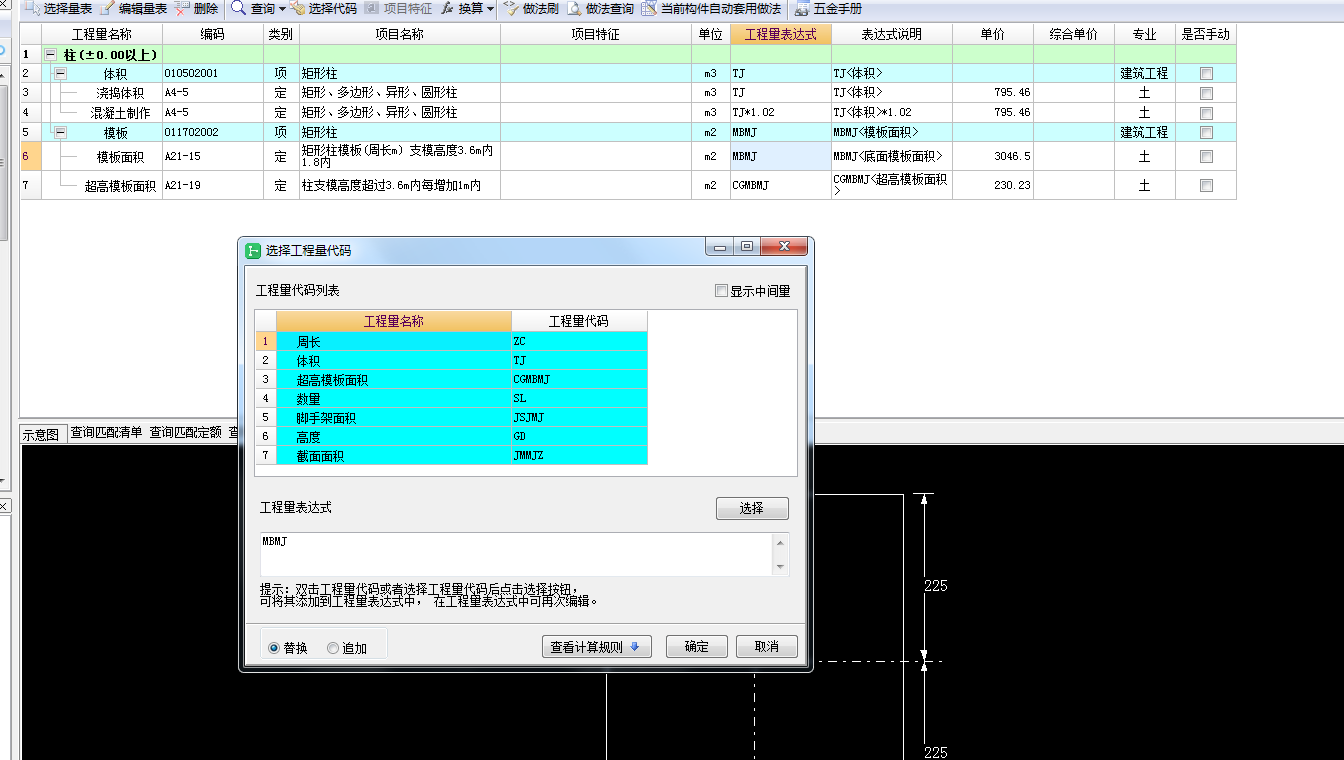Open 编辑量表 from the toolbar
The image size is (1344, 760).
point(133,9)
